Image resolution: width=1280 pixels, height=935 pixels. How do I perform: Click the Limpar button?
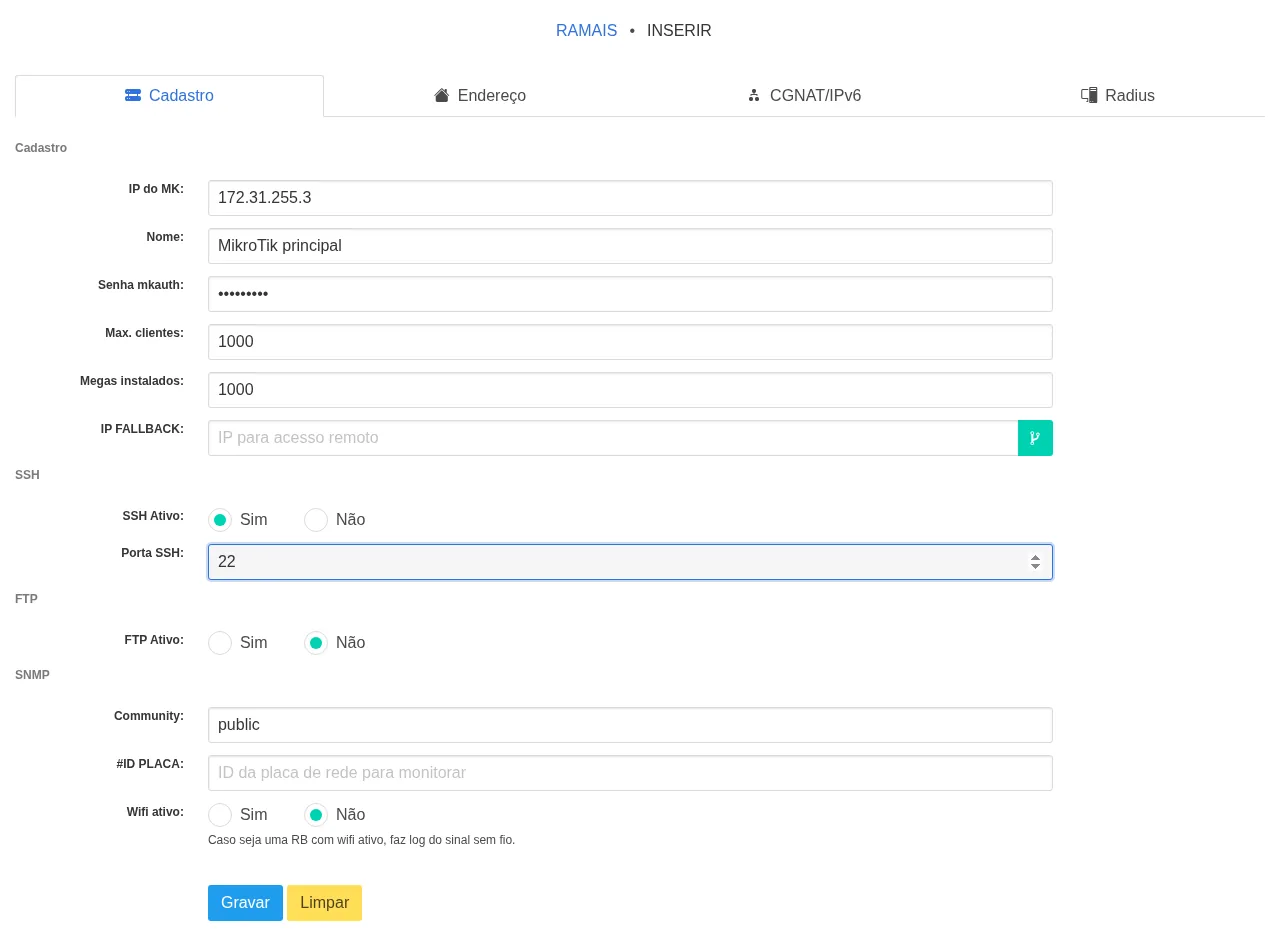(324, 903)
